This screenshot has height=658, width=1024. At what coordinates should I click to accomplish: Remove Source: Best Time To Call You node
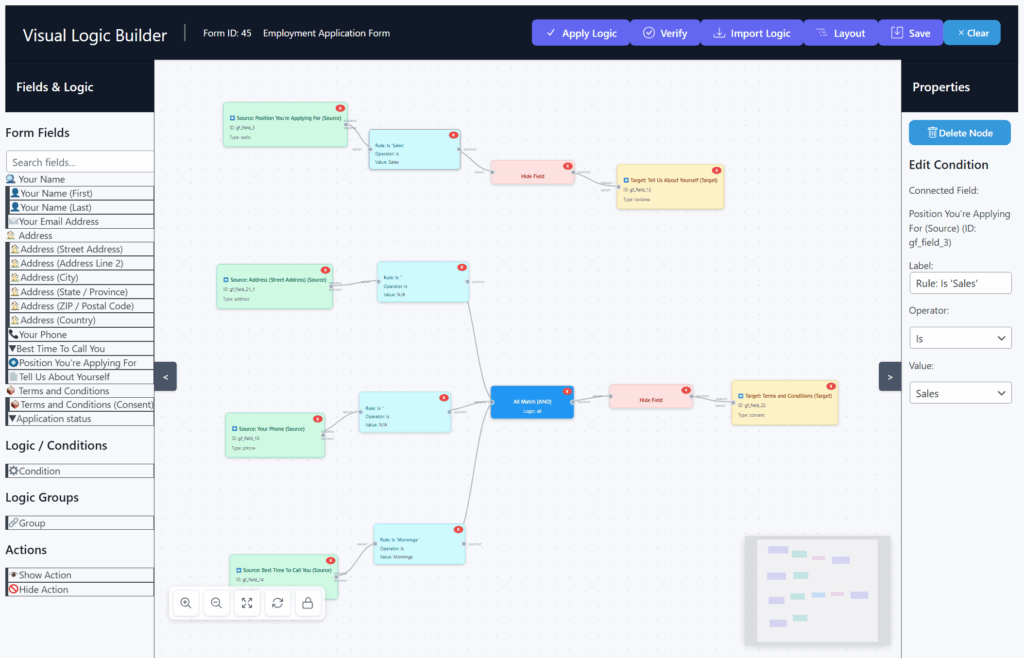330,561
